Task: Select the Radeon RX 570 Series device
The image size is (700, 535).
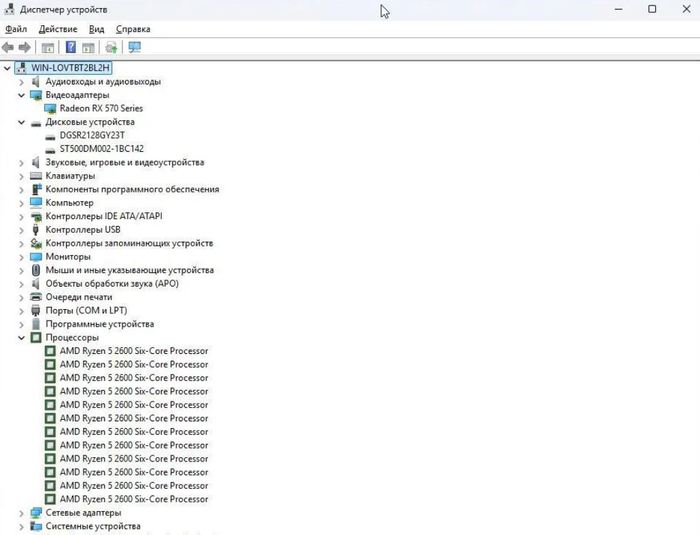Action: coord(101,109)
